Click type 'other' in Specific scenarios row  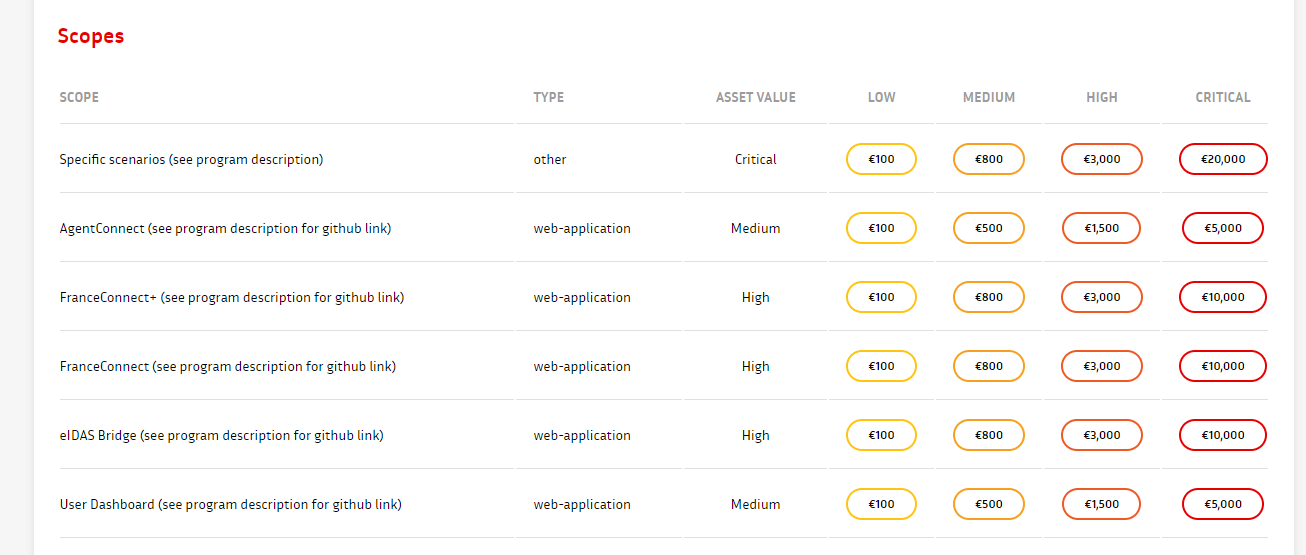point(550,159)
